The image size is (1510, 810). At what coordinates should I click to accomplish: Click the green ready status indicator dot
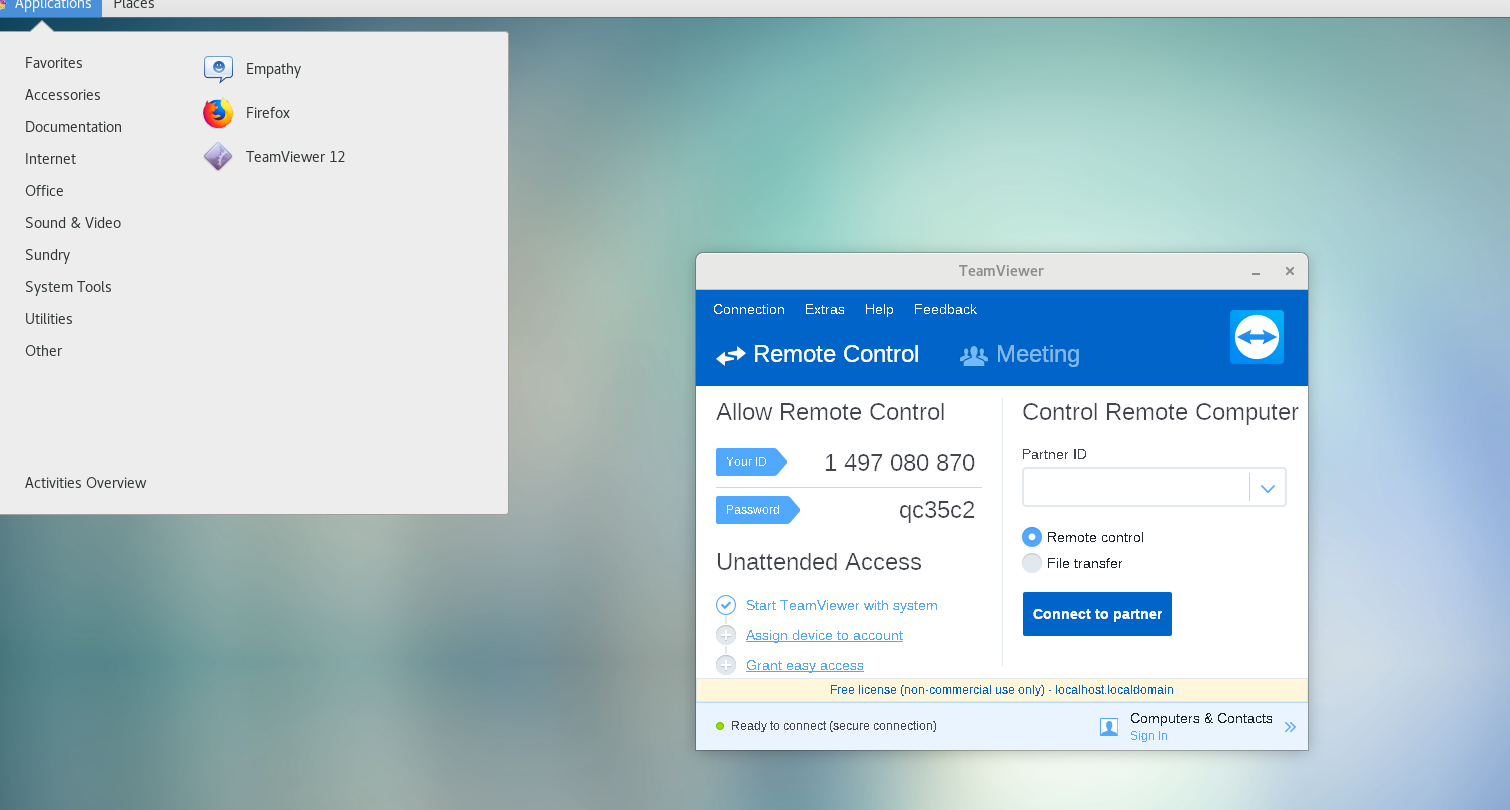point(720,726)
